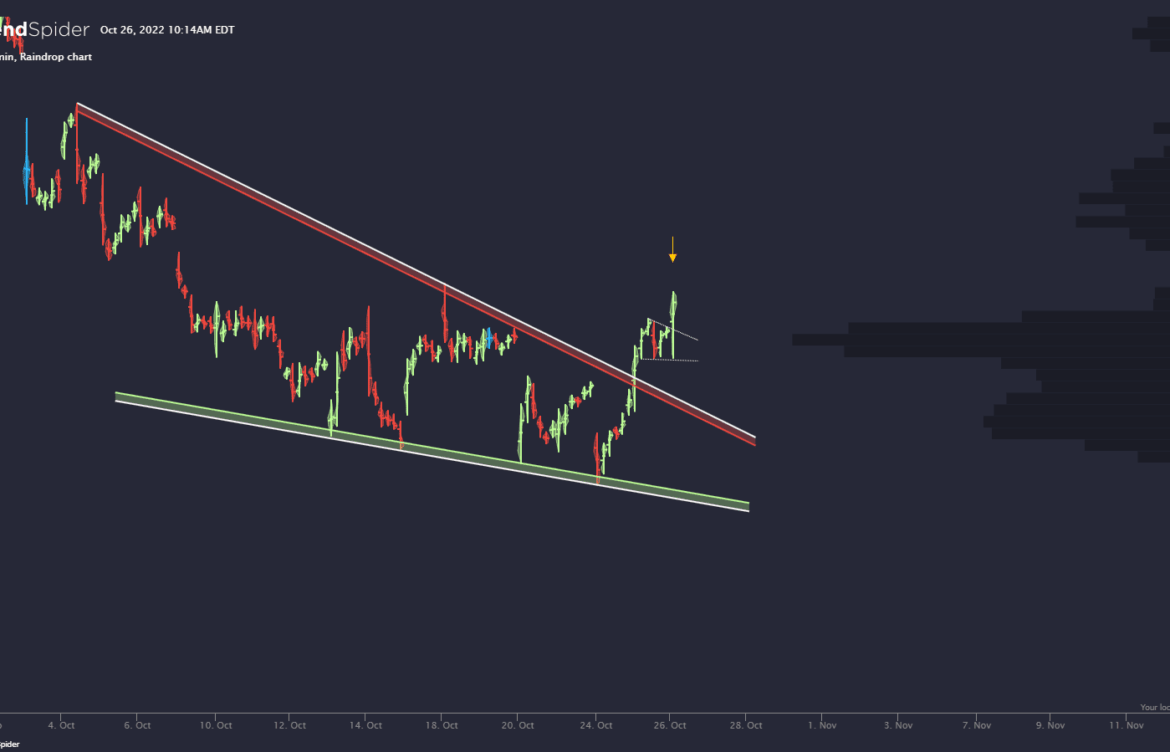Click the "12. Oct" axis label
The image size is (1170, 752).
tap(290, 724)
